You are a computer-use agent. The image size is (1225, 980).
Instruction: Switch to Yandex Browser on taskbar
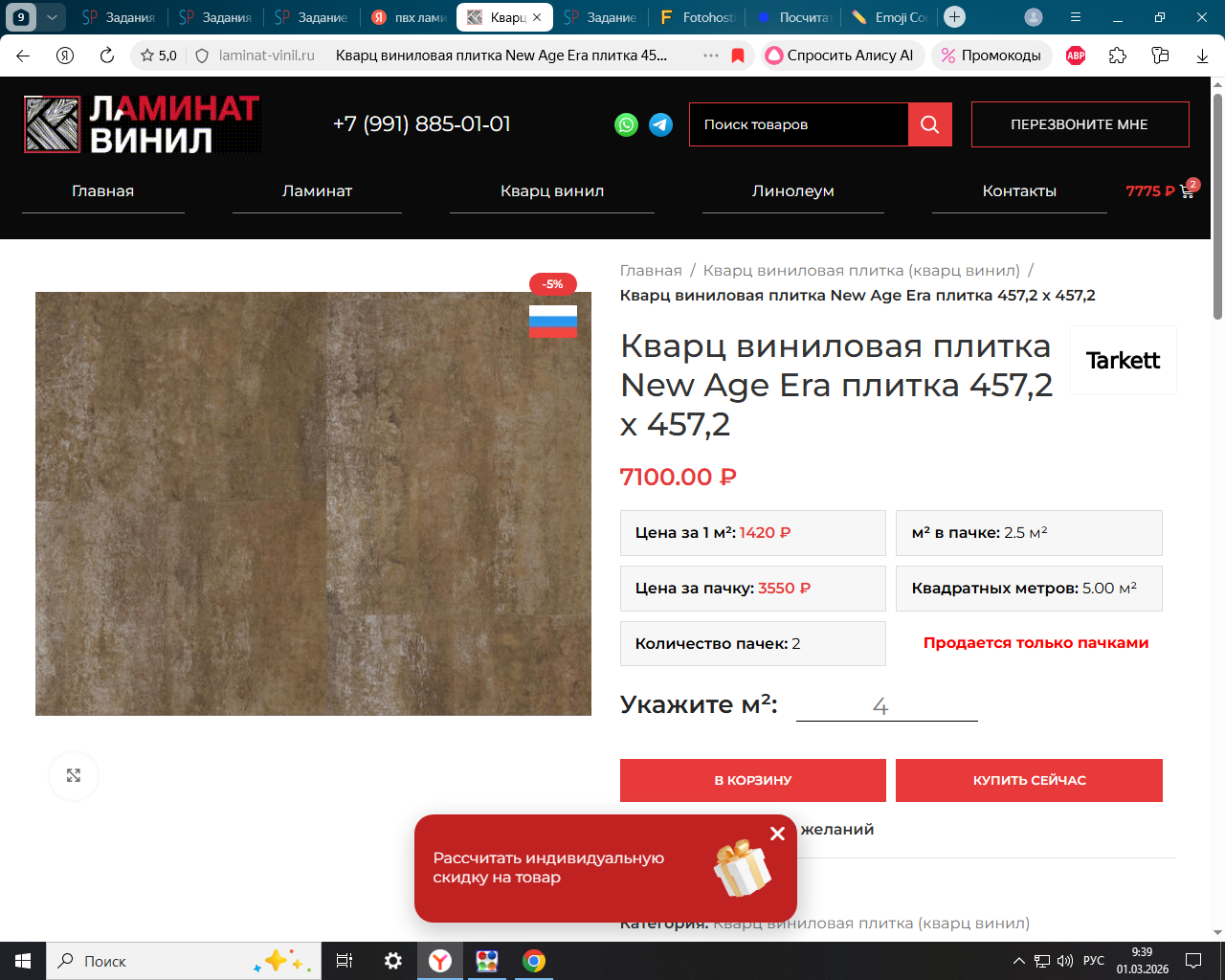pyautogui.click(x=440, y=961)
